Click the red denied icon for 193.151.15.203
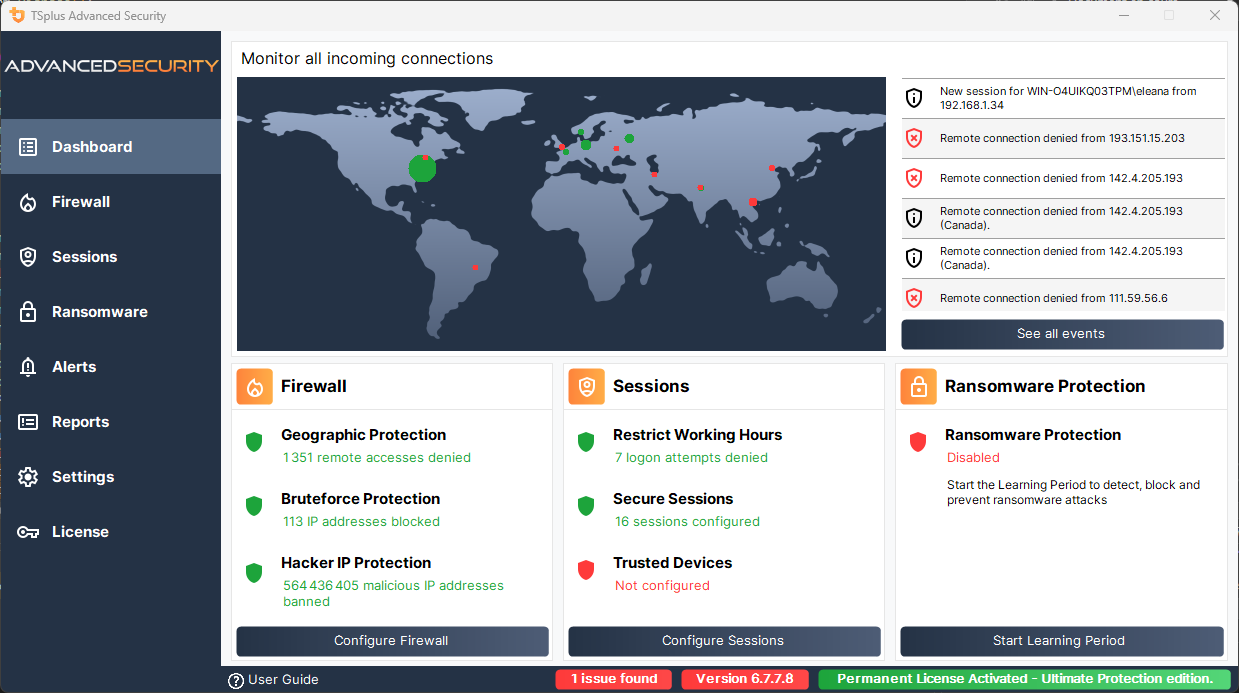This screenshot has height=693, width=1239. click(913, 138)
